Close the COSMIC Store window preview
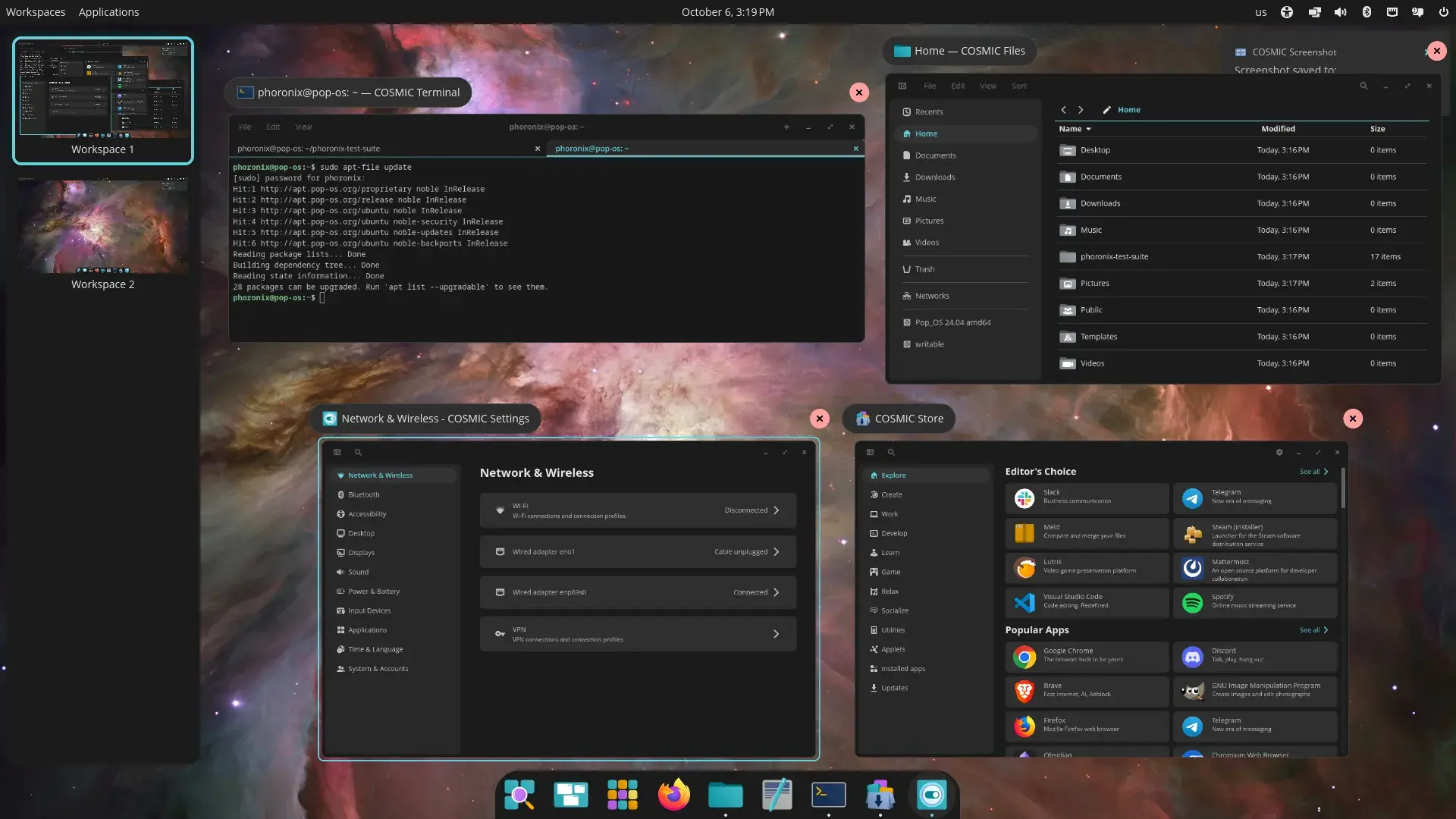1456x819 pixels. click(1353, 419)
